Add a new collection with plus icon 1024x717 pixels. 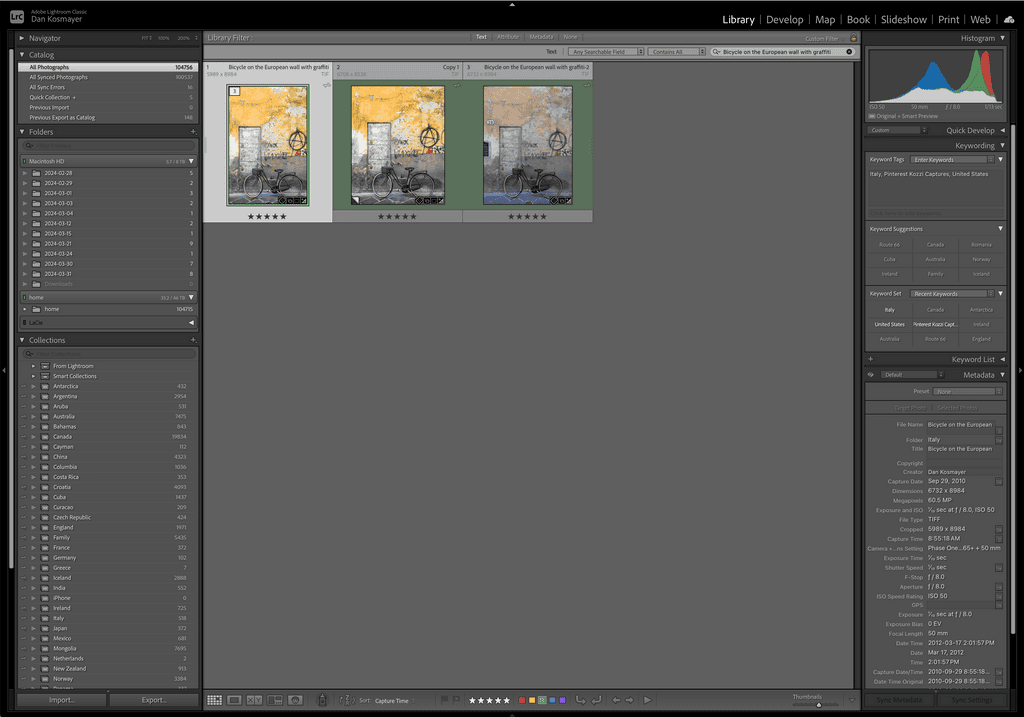pos(193,340)
